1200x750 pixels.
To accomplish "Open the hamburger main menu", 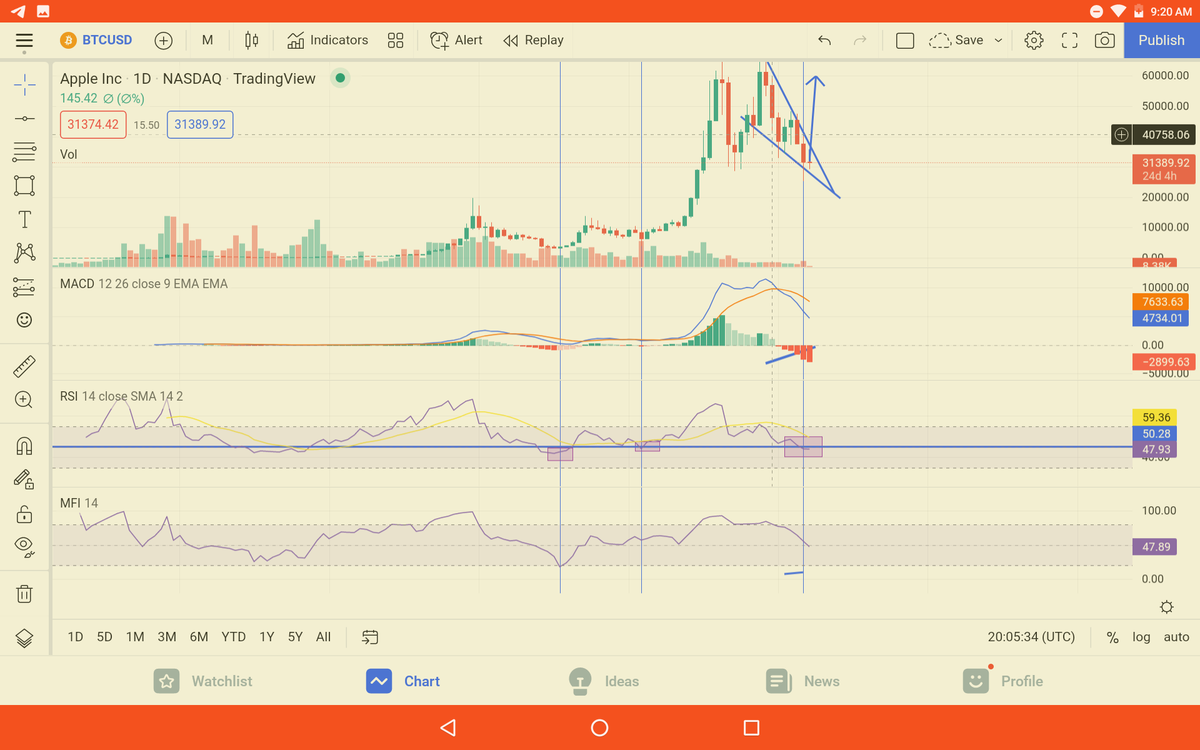I will point(24,41).
